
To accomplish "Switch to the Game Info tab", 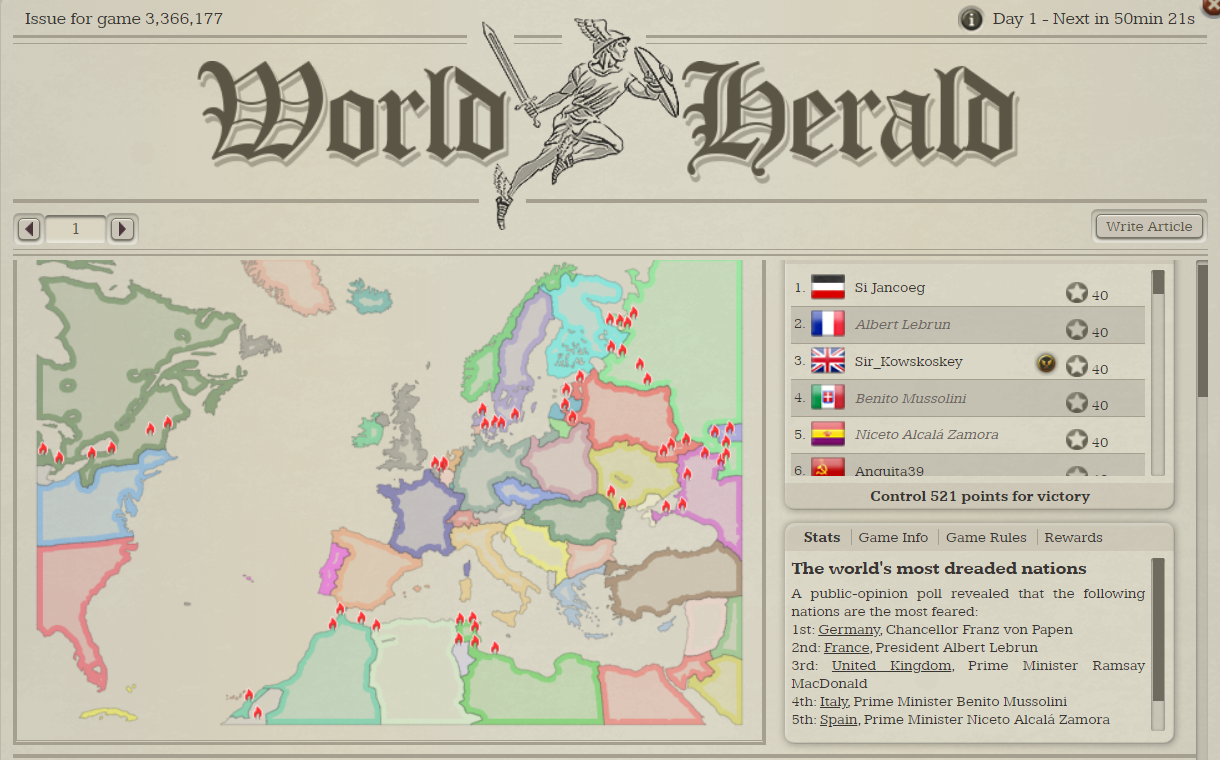I will pos(893,537).
